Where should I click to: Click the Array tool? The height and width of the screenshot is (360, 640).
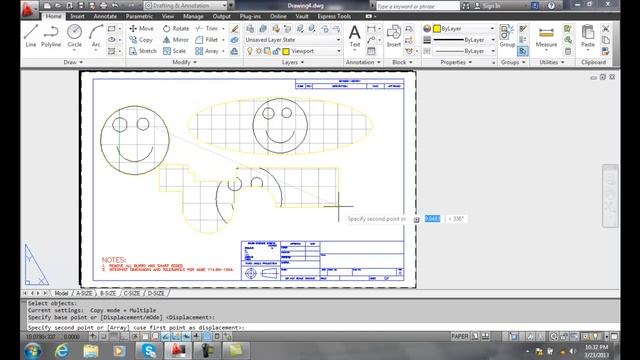[207, 51]
